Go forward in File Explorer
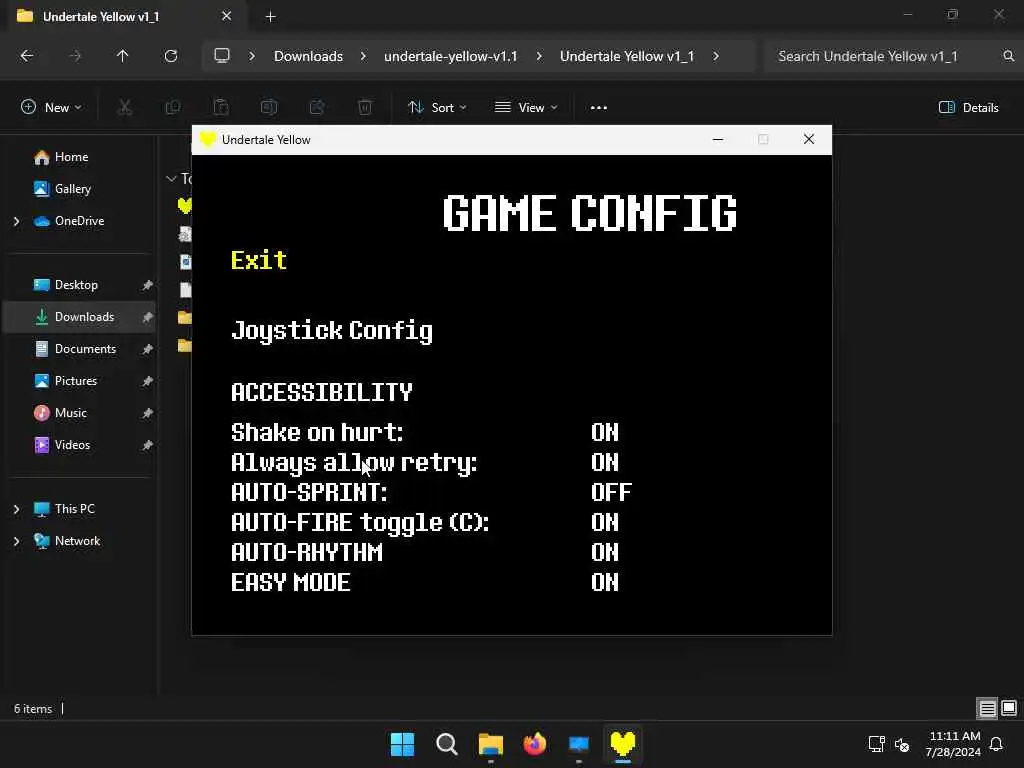The height and width of the screenshot is (768, 1024). coord(75,56)
